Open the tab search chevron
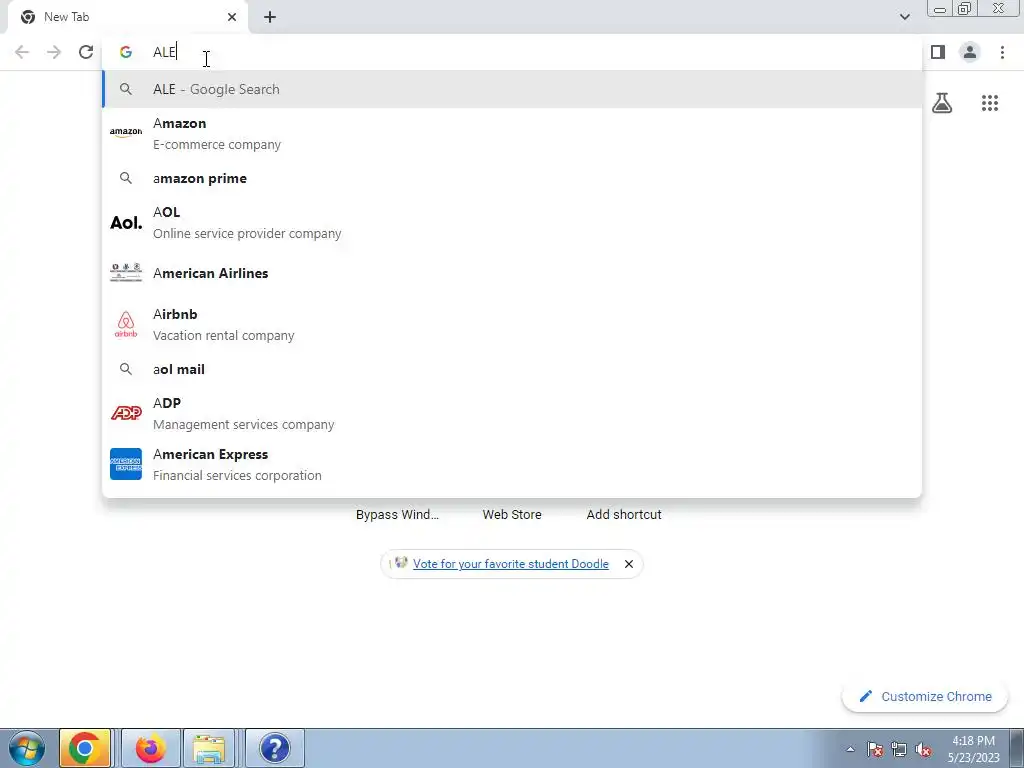The width and height of the screenshot is (1024, 768). tap(904, 17)
